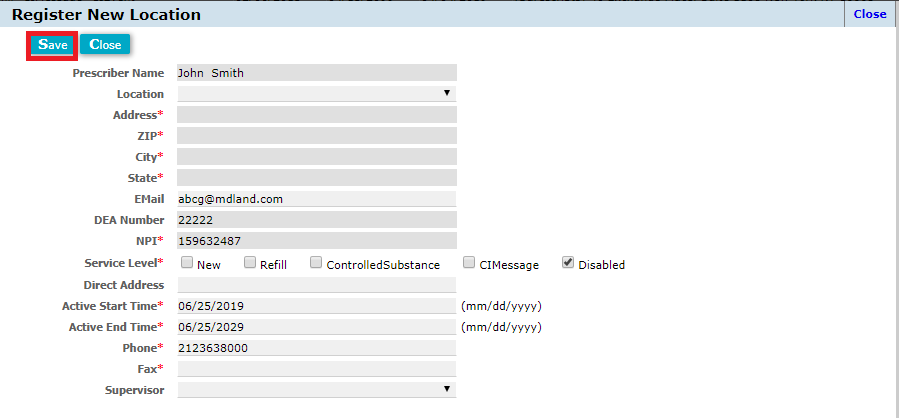Enable the New service level checkbox

click(187, 263)
